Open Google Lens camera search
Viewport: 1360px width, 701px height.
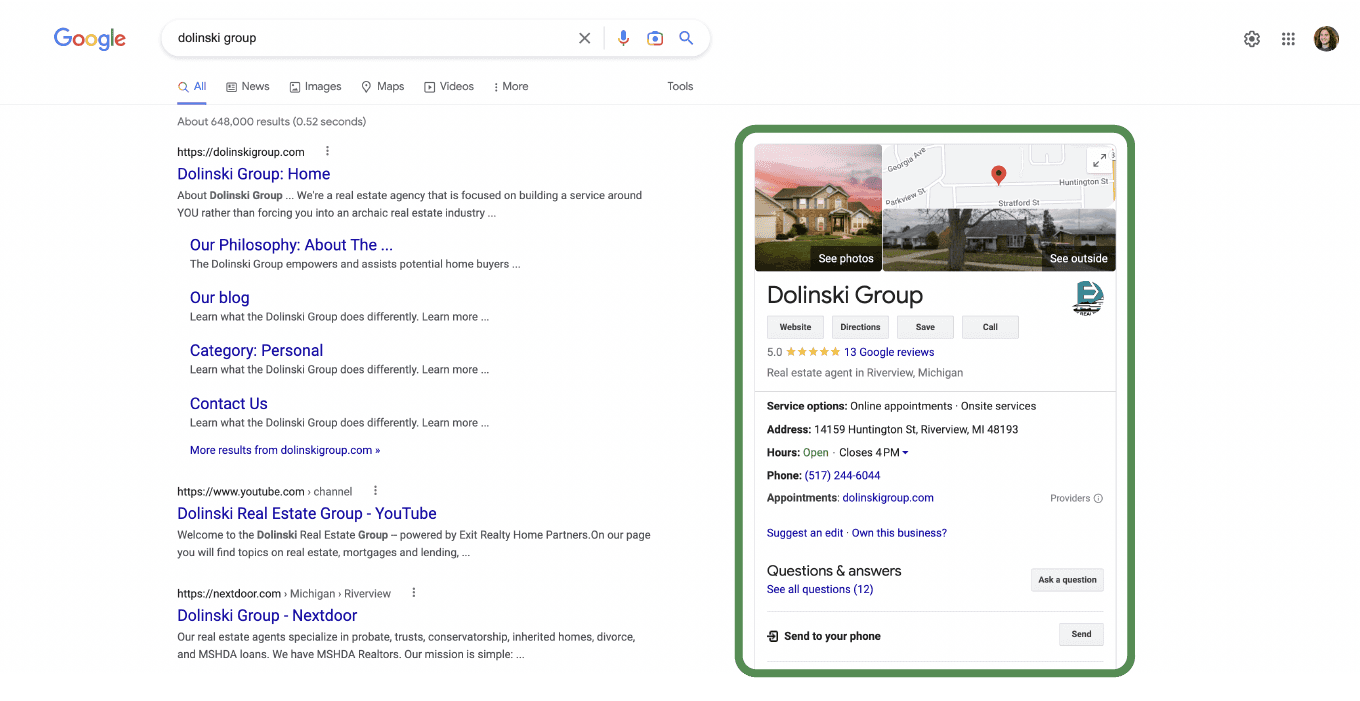pos(655,37)
